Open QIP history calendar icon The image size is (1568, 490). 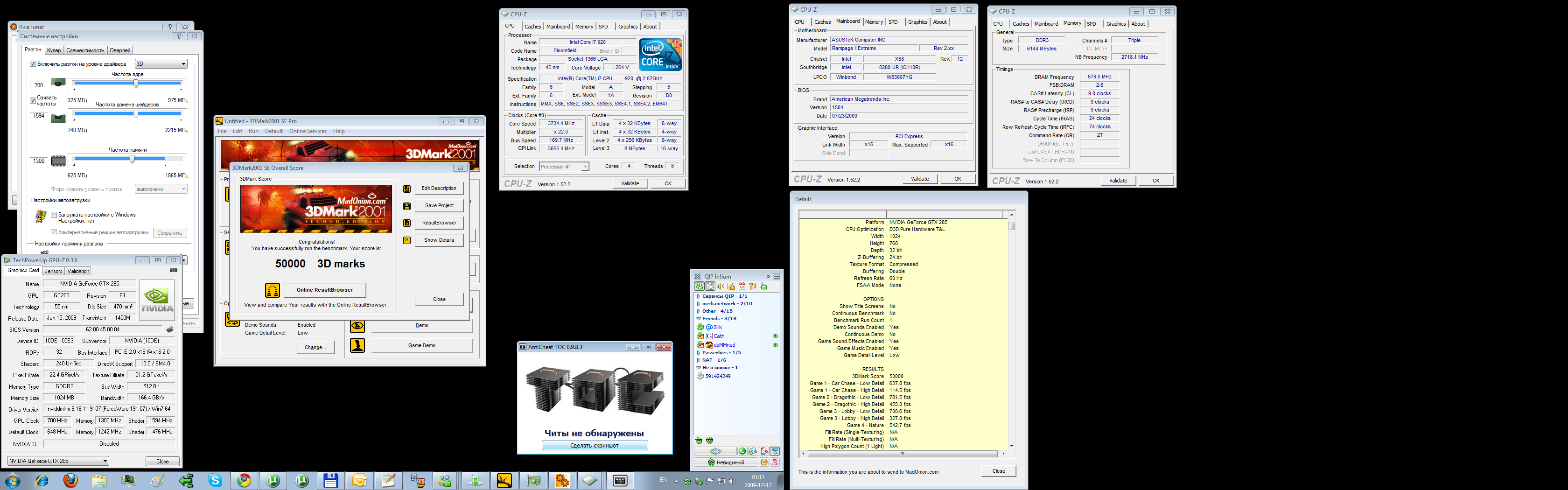(x=742, y=286)
